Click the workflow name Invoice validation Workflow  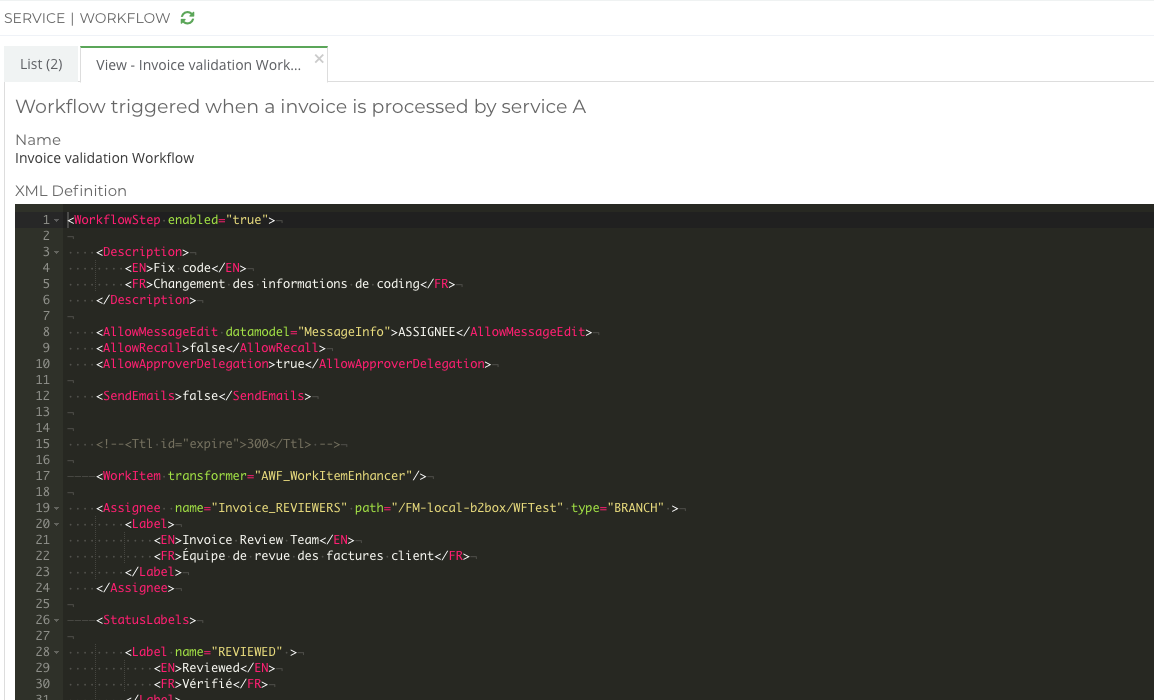pos(104,157)
